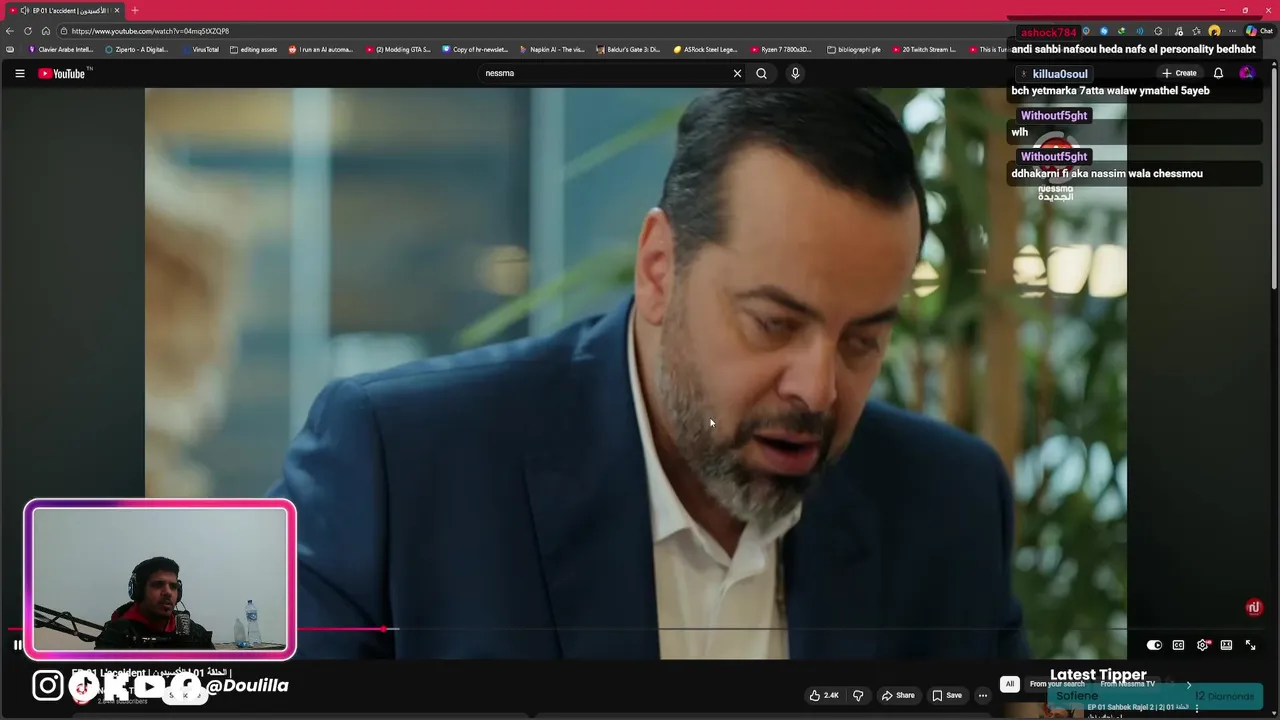
Task: Open the YouTube account avatar menu
Action: (1246, 73)
